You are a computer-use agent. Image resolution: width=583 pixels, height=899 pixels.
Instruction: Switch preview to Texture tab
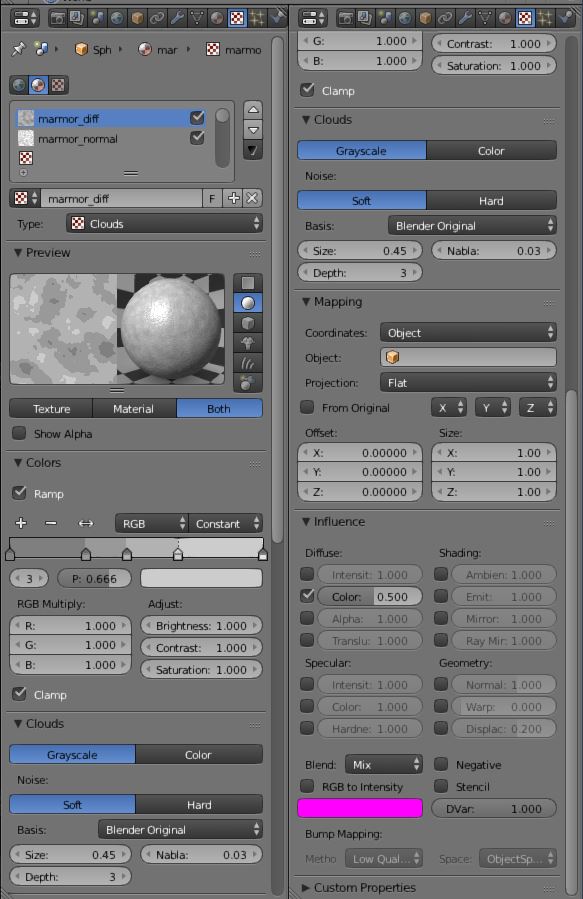(51, 409)
